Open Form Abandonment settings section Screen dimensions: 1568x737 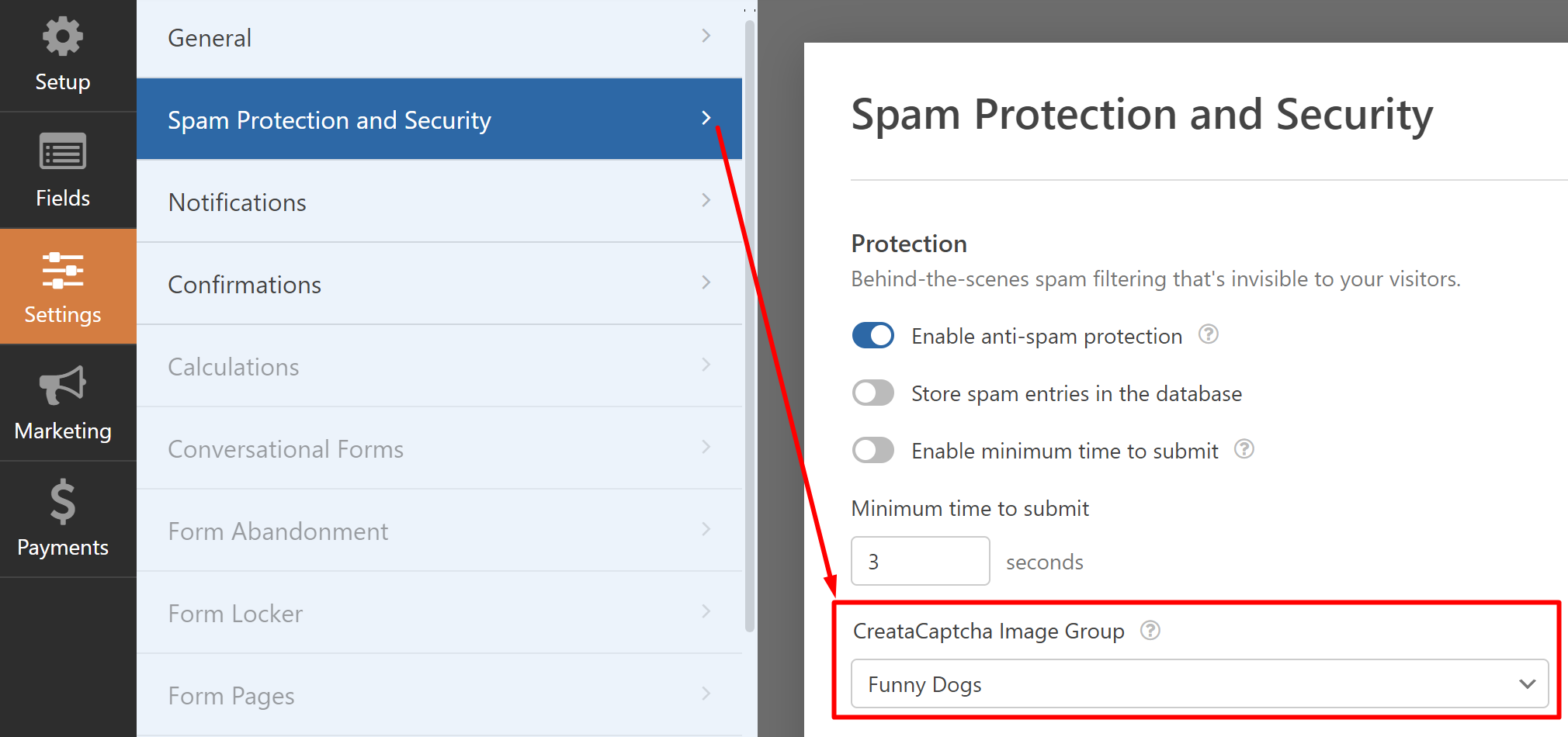click(439, 531)
